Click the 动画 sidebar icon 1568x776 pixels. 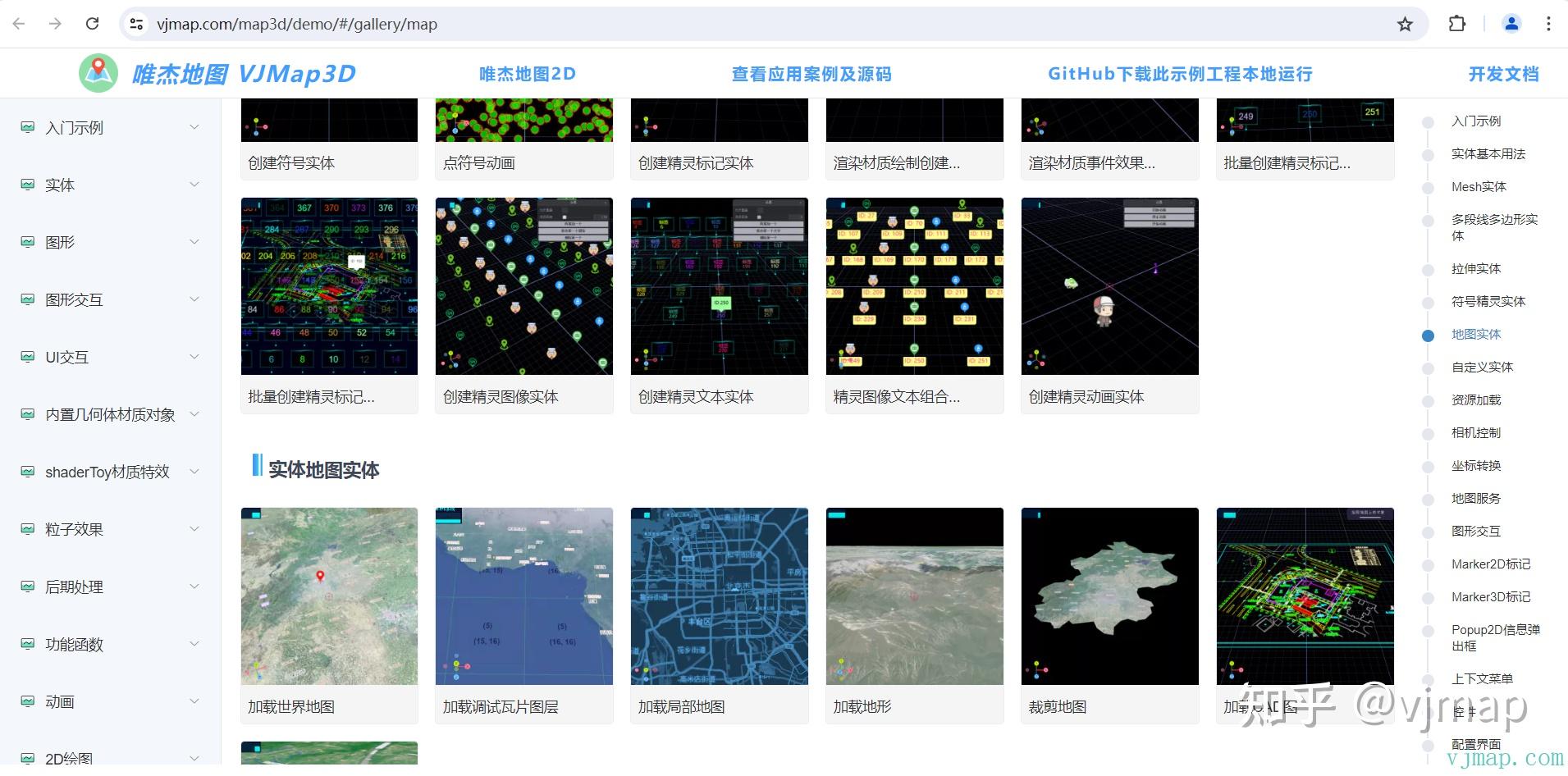click(27, 701)
